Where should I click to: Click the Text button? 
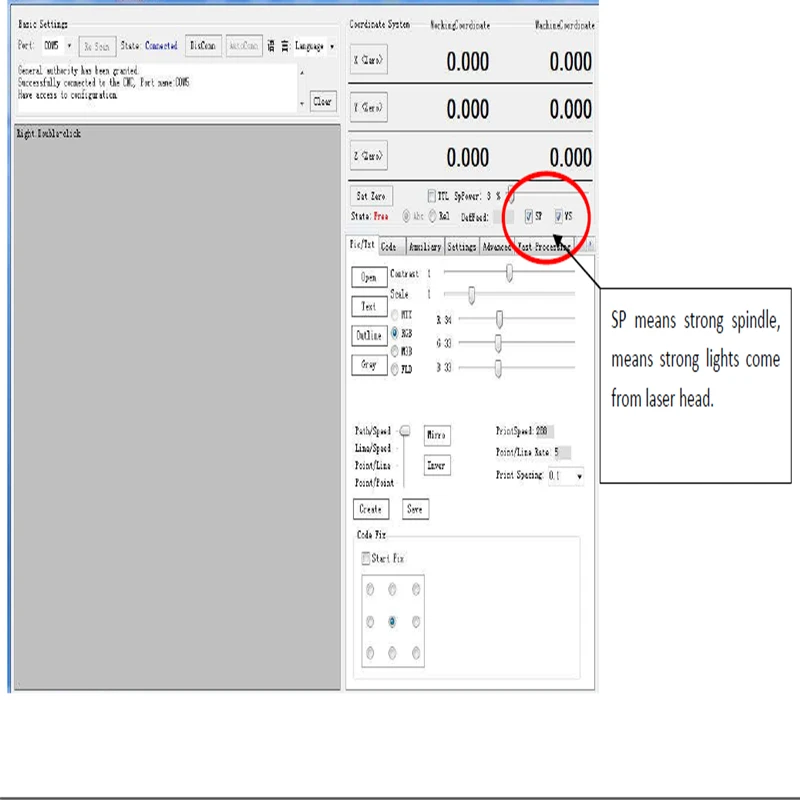tap(369, 307)
